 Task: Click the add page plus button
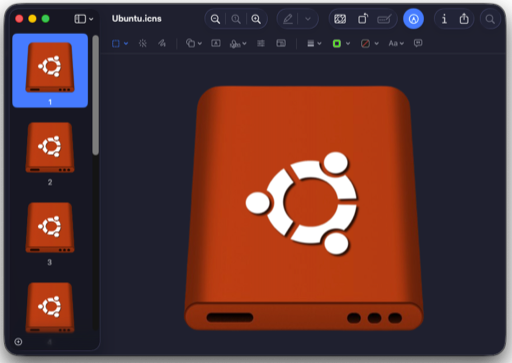[18, 342]
